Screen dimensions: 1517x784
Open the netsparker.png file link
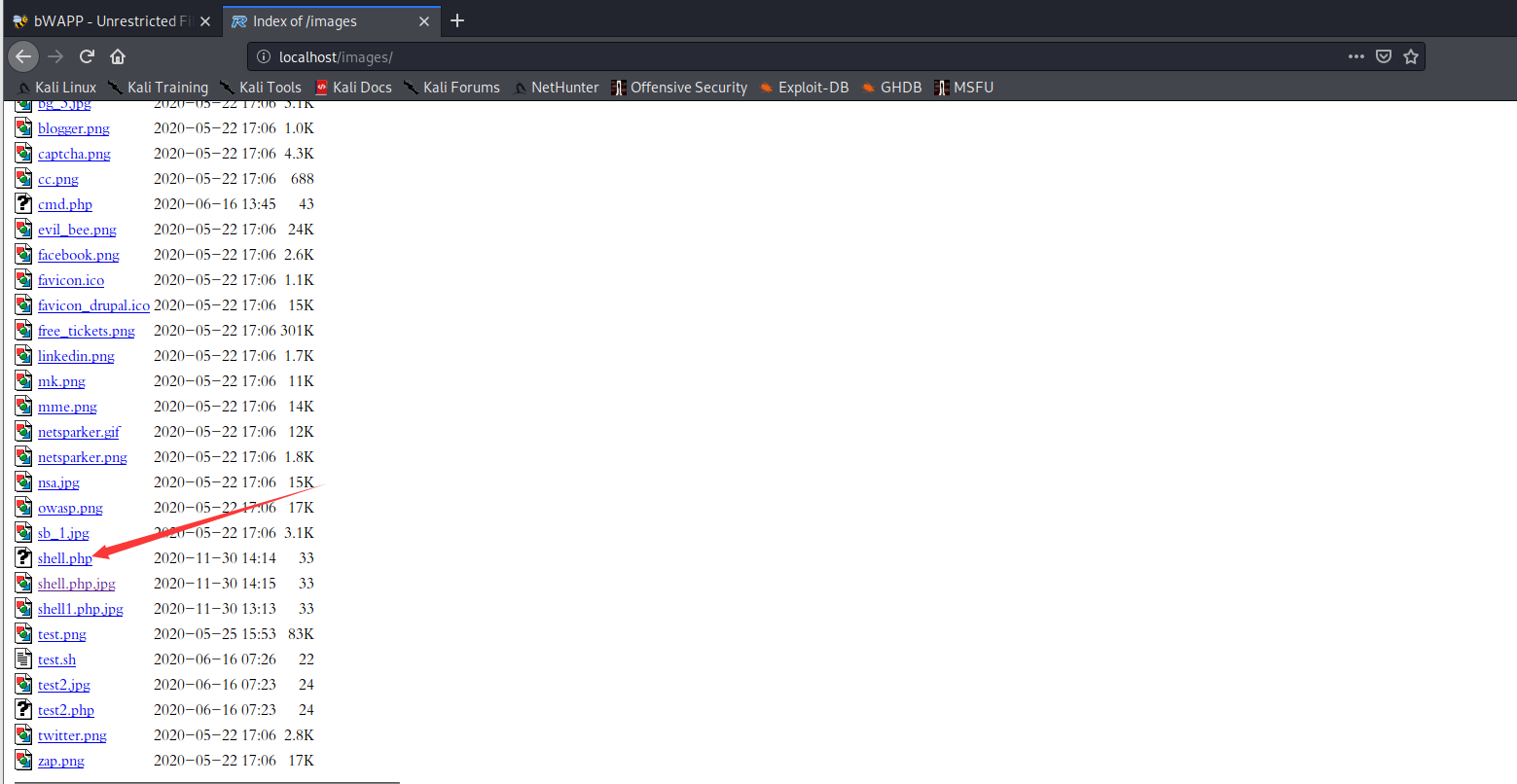[83, 457]
